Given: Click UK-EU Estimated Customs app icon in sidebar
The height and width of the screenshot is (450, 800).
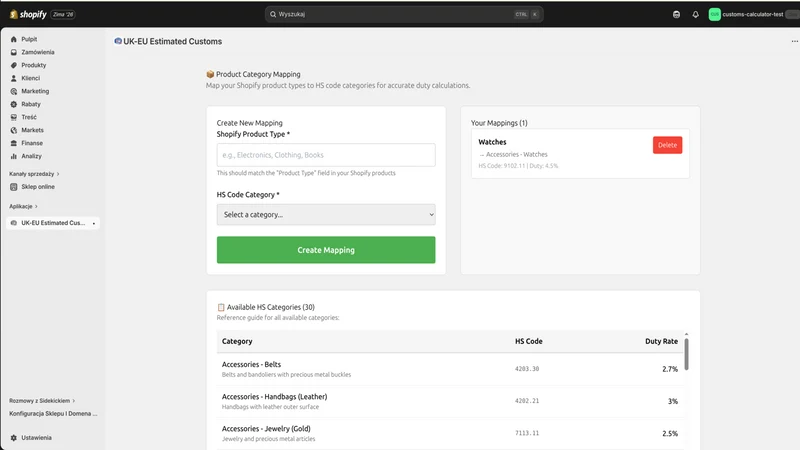Looking at the screenshot, I should click(14, 223).
